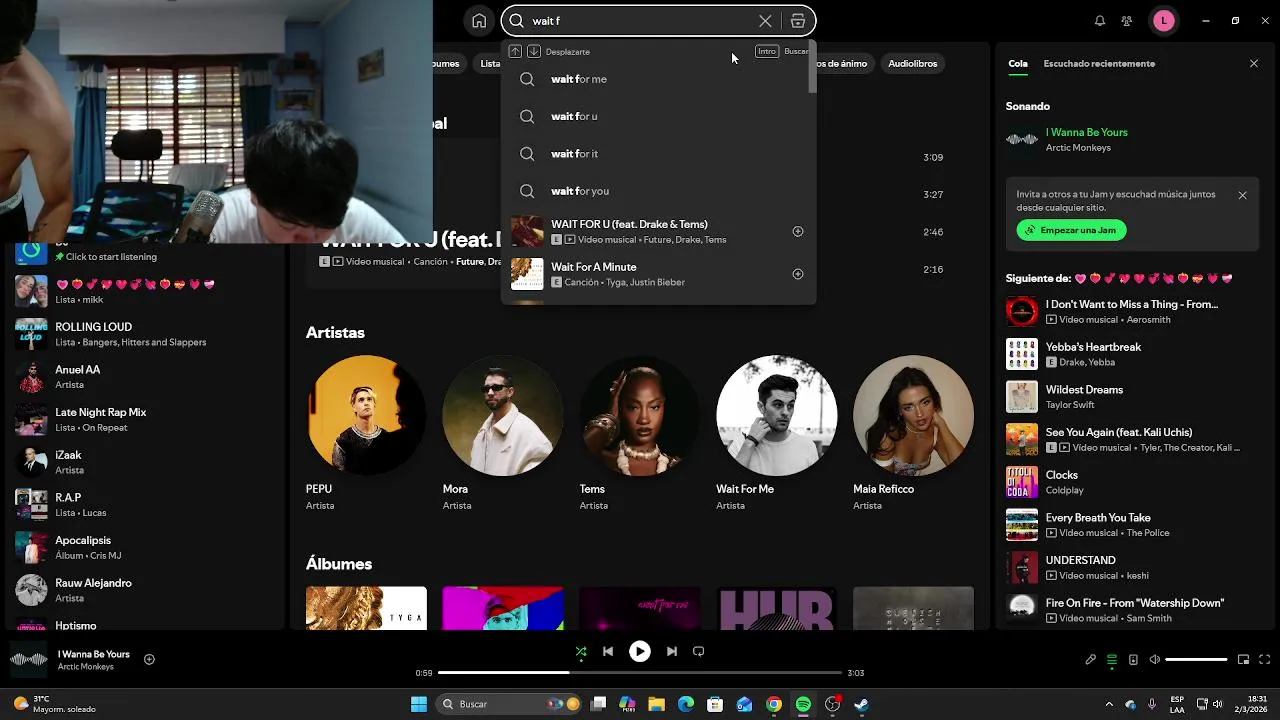The height and width of the screenshot is (720, 1280).
Task: Open Anuel AA artist in library
Action: click(145, 377)
